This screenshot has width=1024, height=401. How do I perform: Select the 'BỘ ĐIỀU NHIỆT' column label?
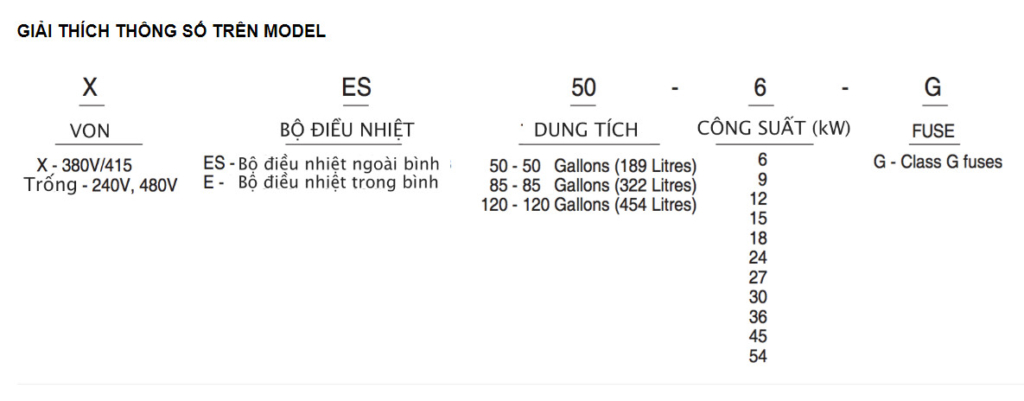(347, 130)
